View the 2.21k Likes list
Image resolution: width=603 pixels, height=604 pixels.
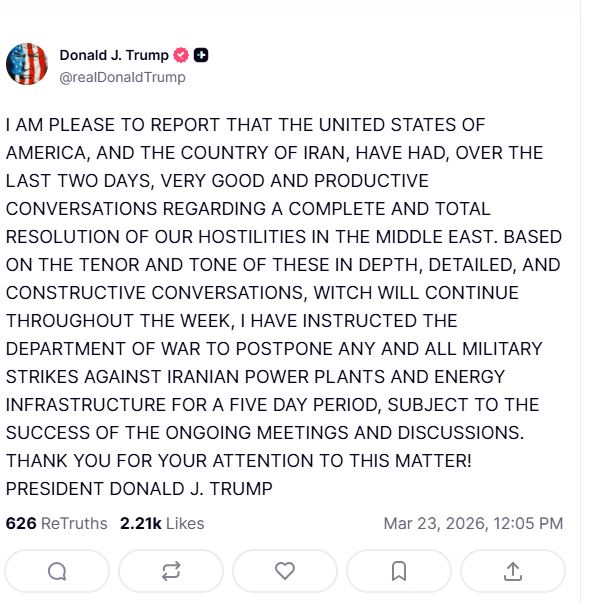click(162, 523)
